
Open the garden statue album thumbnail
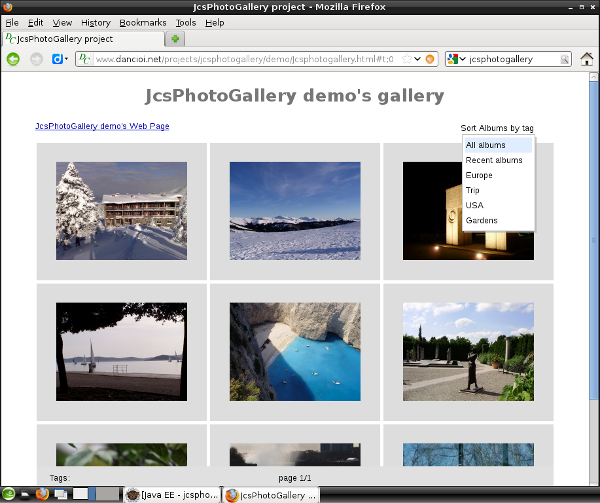[x=468, y=352]
